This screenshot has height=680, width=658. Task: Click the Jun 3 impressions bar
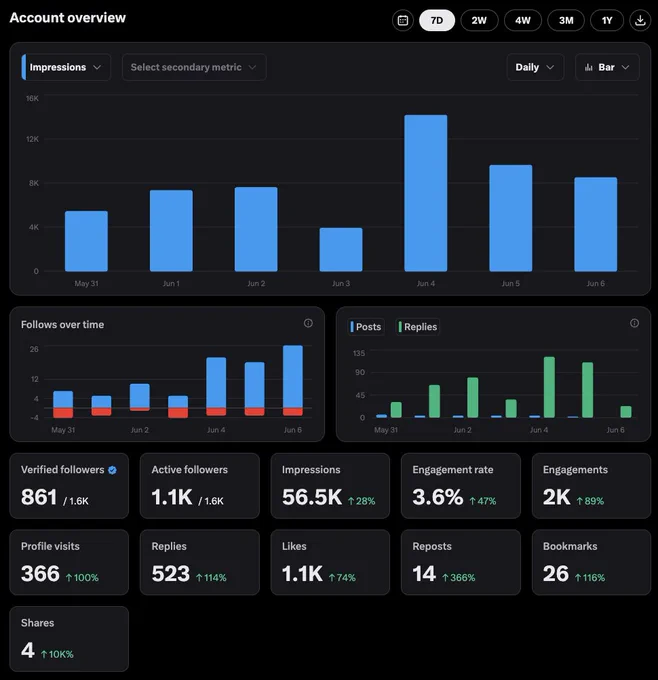[x=341, y=249]
